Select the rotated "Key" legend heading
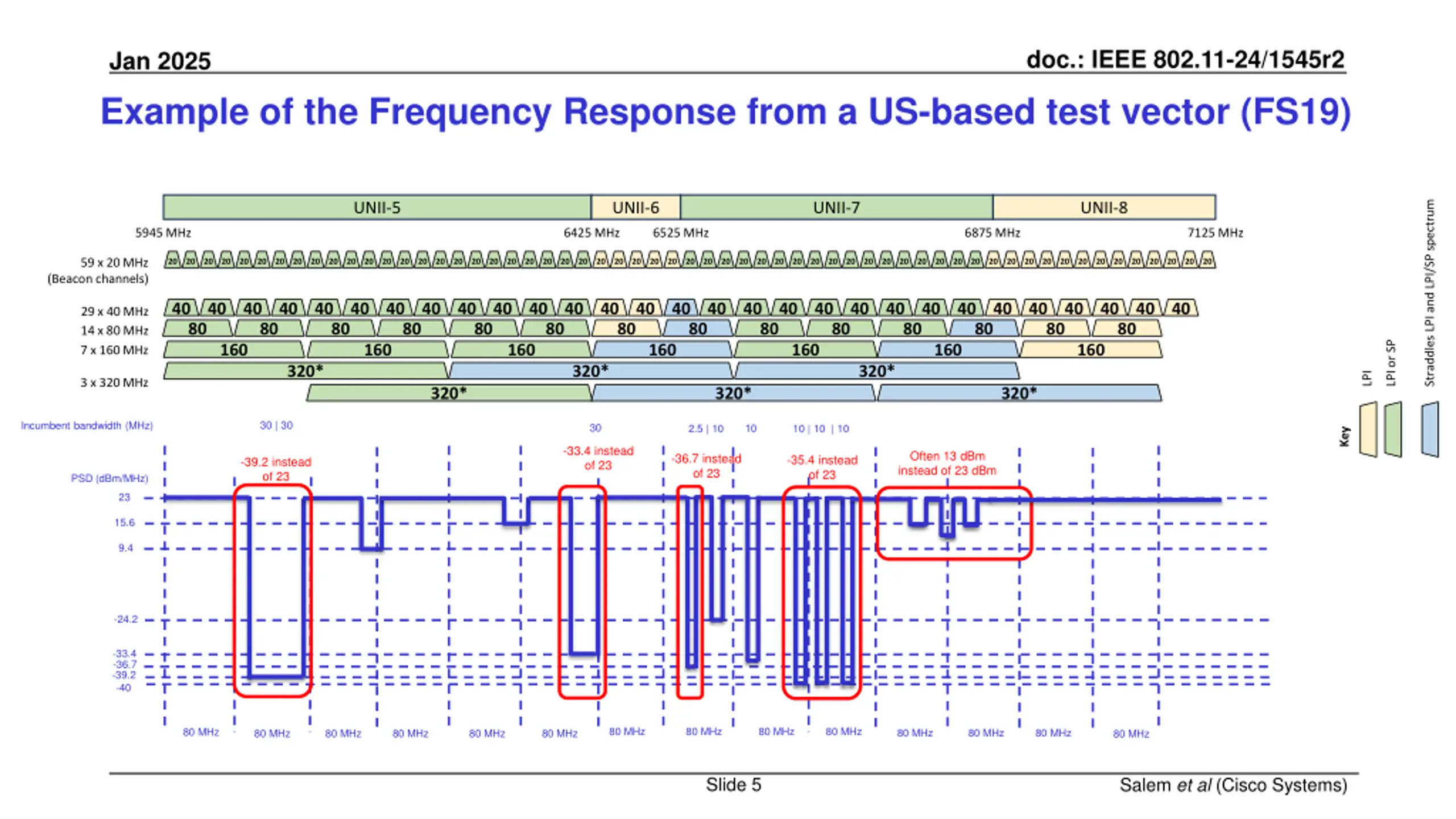Image resolution: width=1456 pixels, height=819 pixels. click(x=1345, y=437)
